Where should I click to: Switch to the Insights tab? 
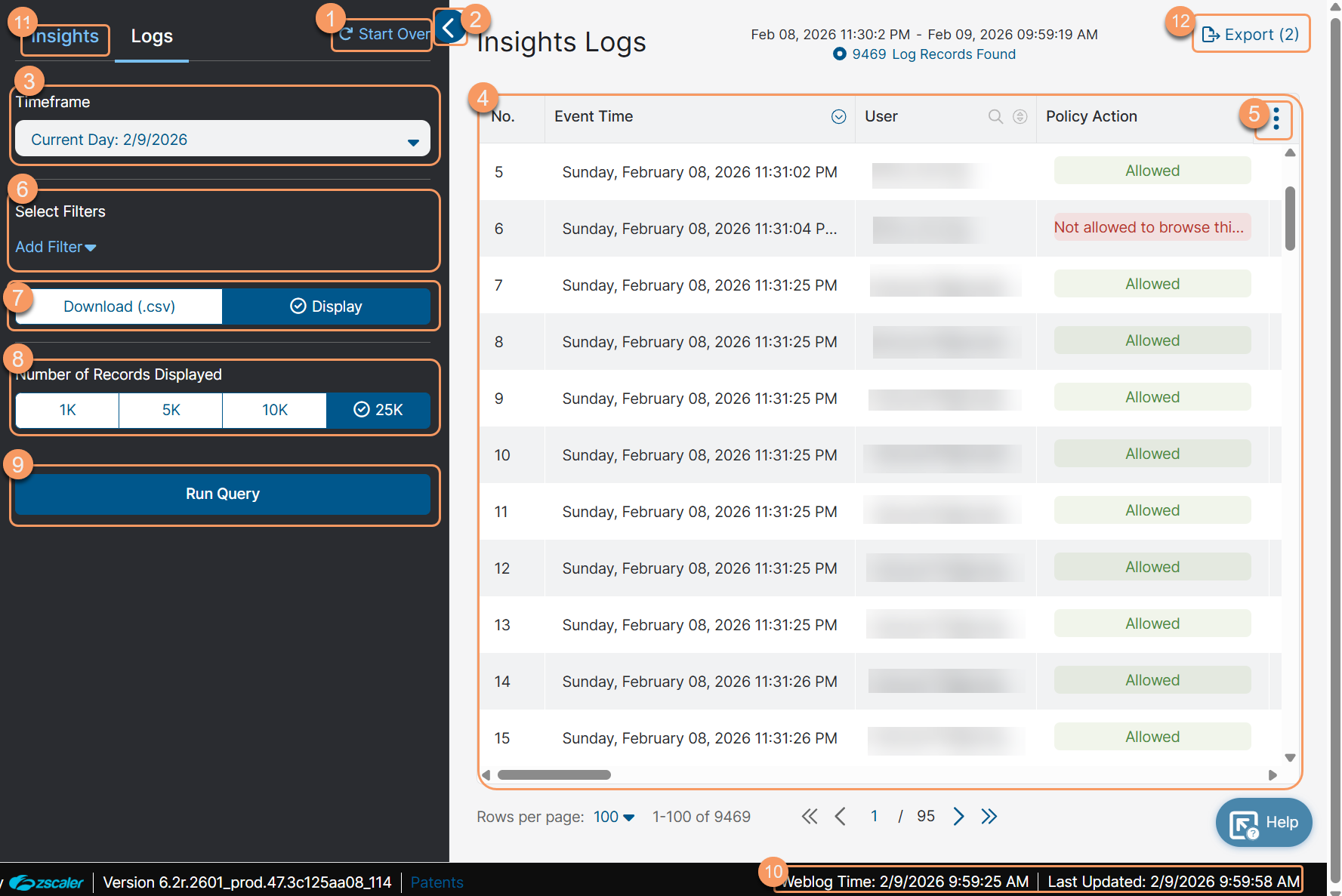coord(65,36)
